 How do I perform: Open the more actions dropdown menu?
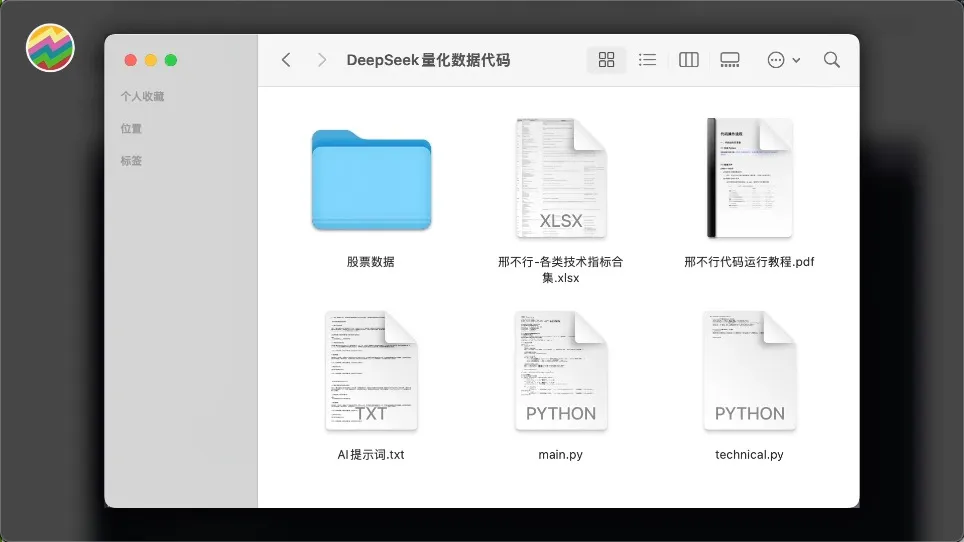782,60
